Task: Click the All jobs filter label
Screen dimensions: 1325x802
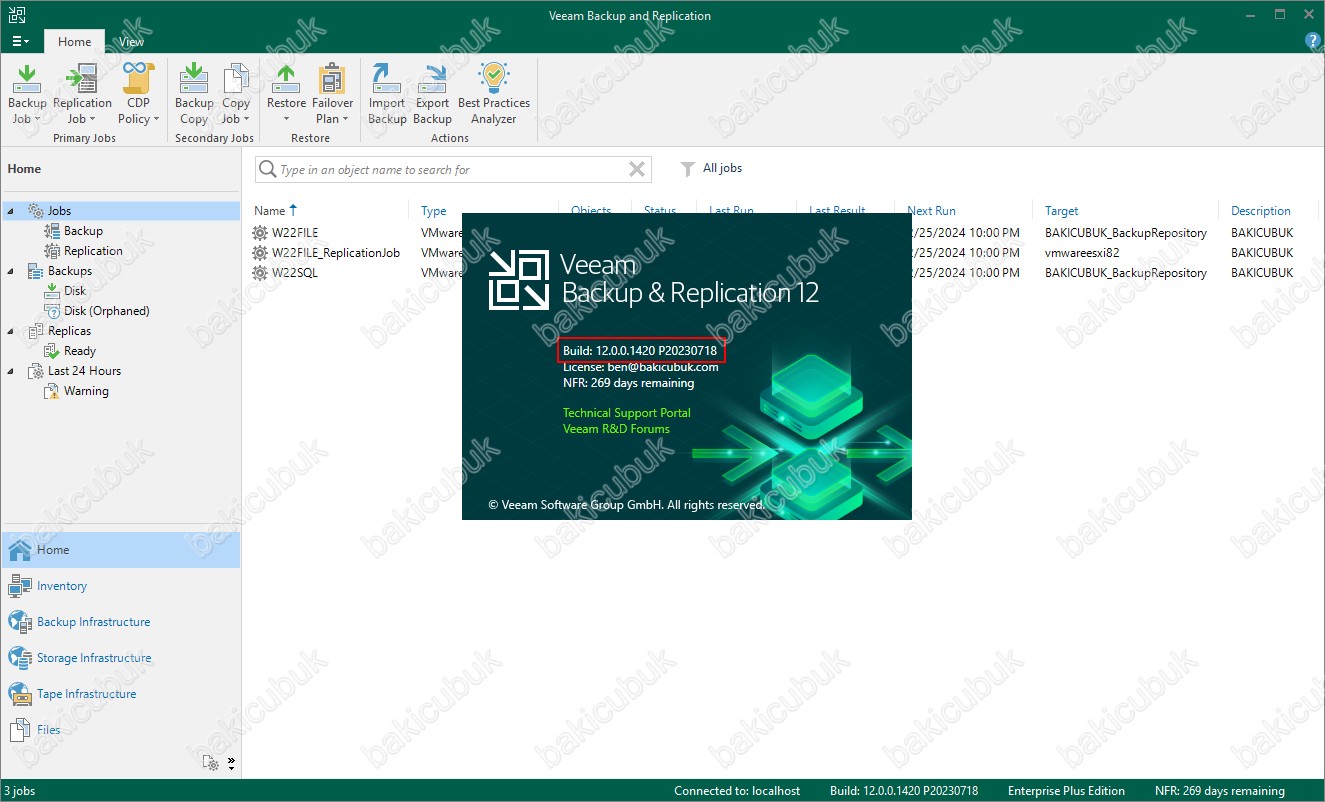Action: point(722,168)
